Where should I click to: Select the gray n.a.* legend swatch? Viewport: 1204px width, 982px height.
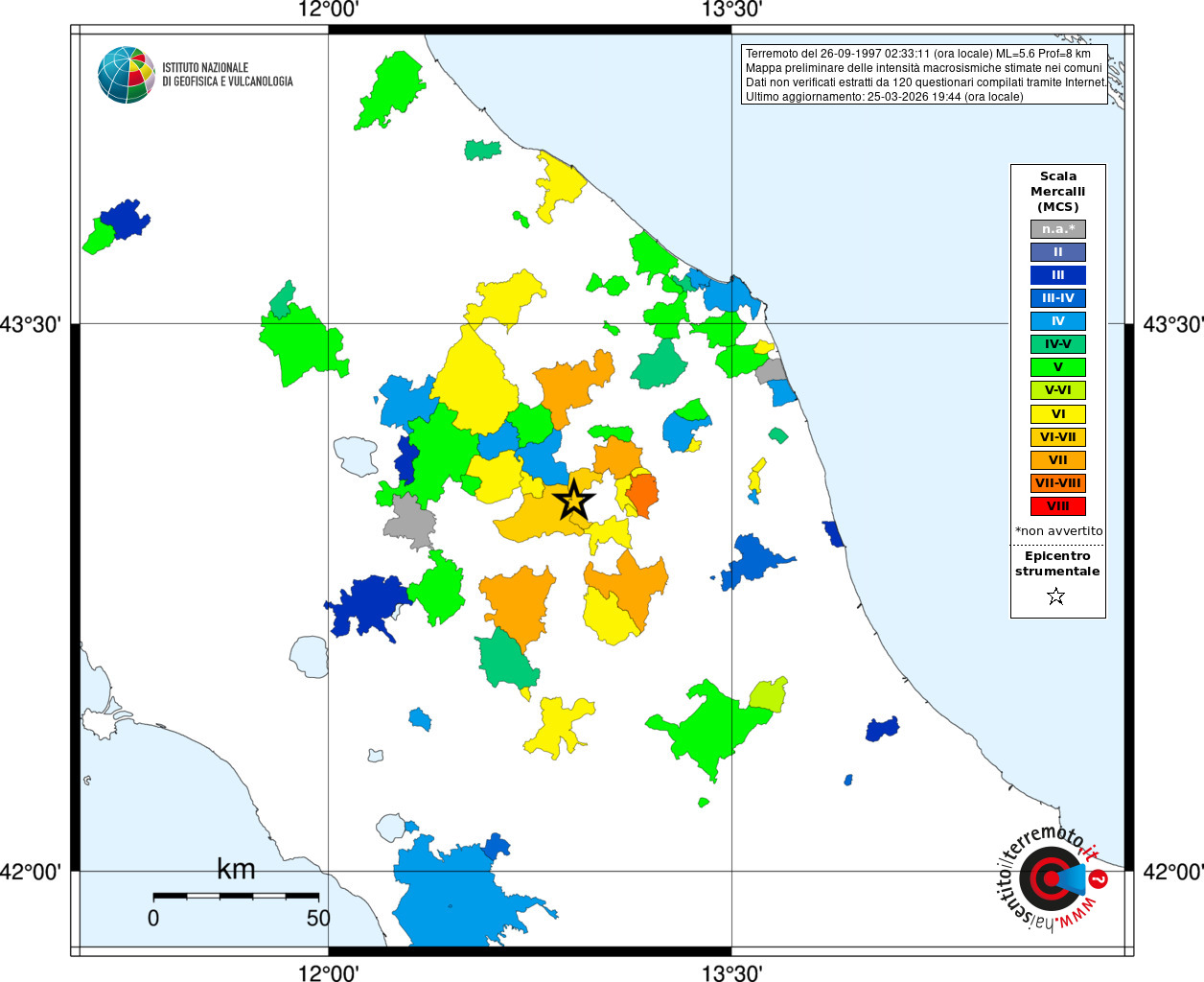coord(1058,229)
